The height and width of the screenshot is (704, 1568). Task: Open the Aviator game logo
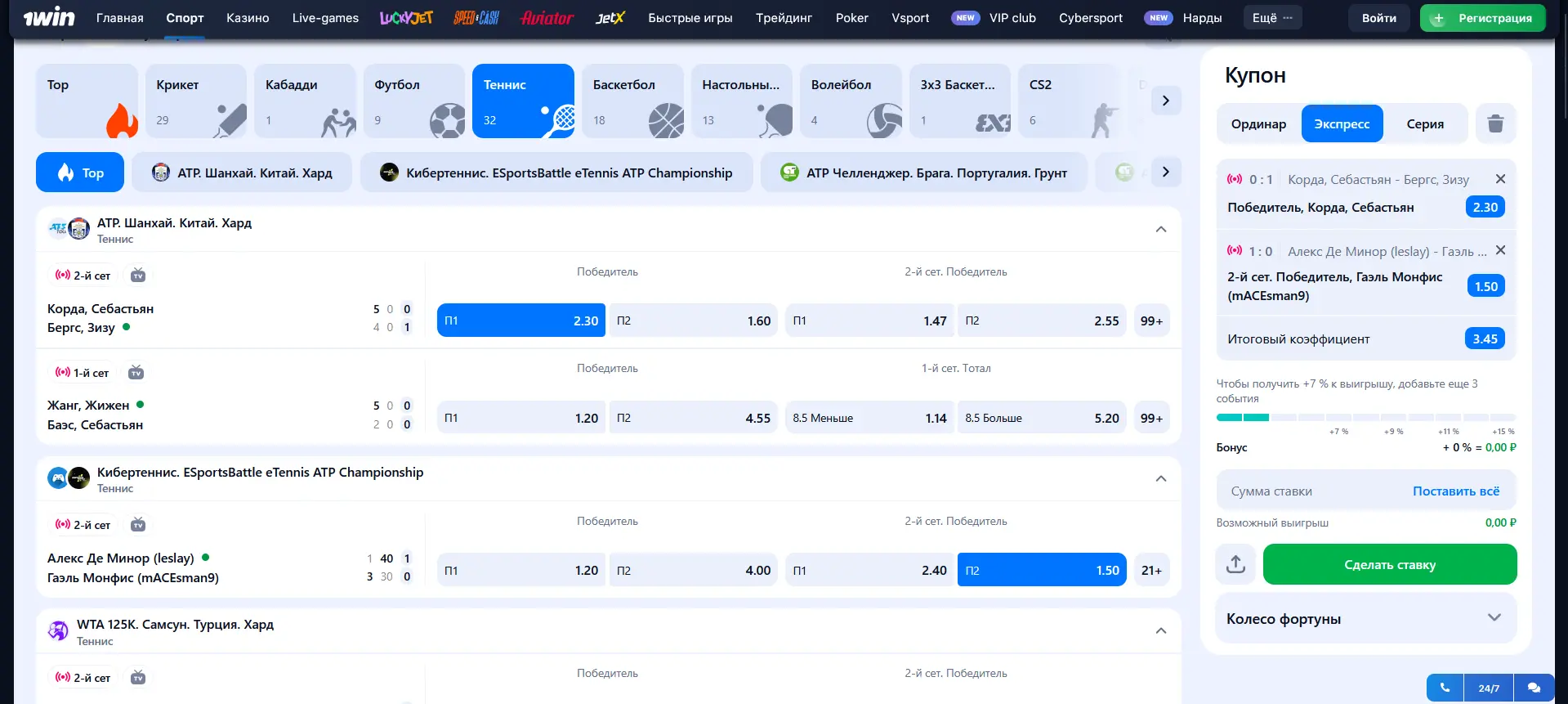(547, 17)
